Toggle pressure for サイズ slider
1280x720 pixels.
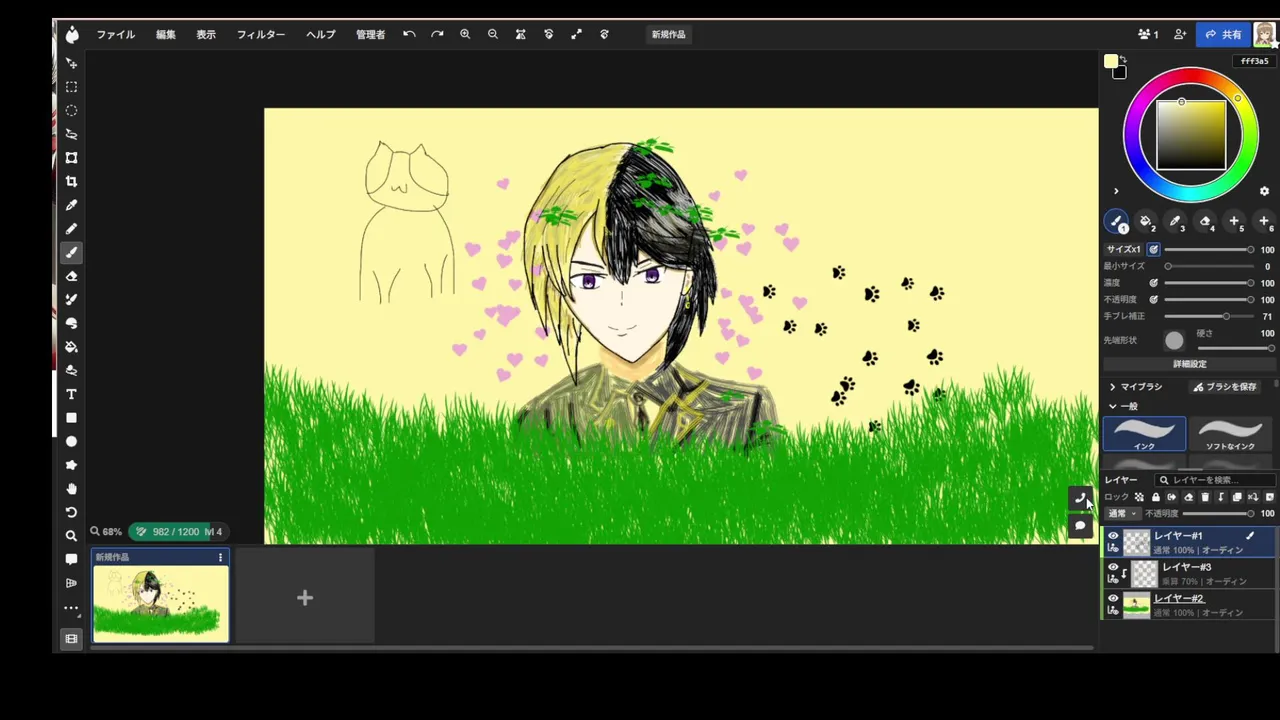[x=1153, y=250]
